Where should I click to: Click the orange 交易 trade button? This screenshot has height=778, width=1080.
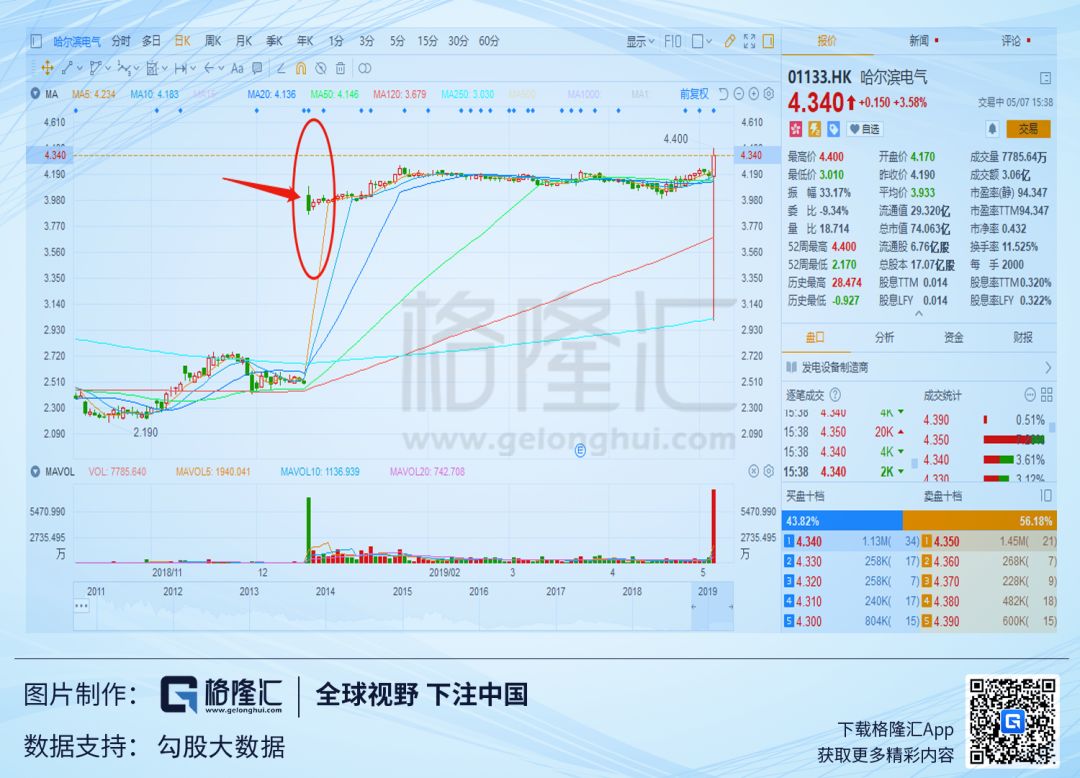pos(1028,129)
